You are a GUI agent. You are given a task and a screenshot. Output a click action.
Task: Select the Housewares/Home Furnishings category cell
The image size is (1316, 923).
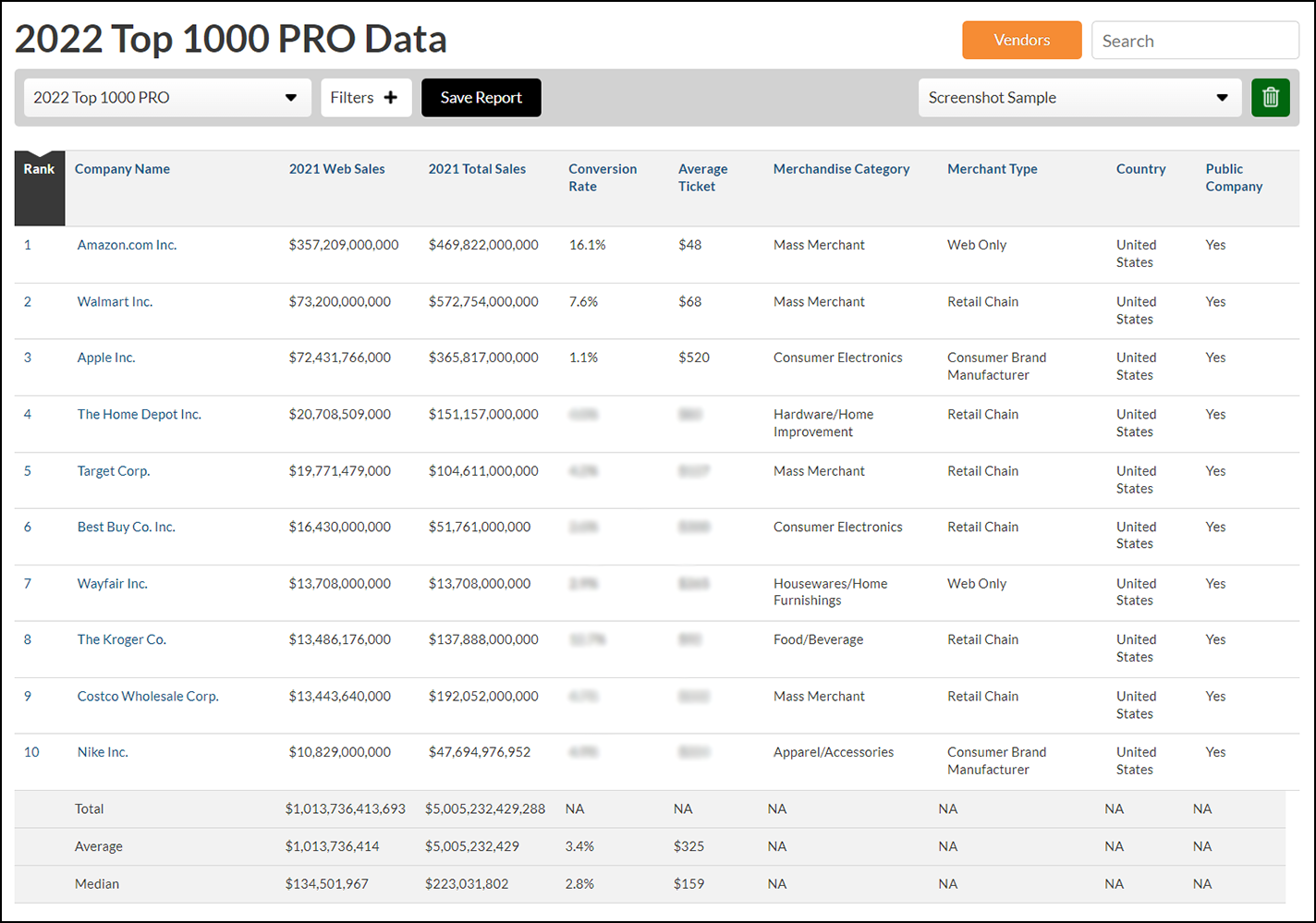(831, 592)
